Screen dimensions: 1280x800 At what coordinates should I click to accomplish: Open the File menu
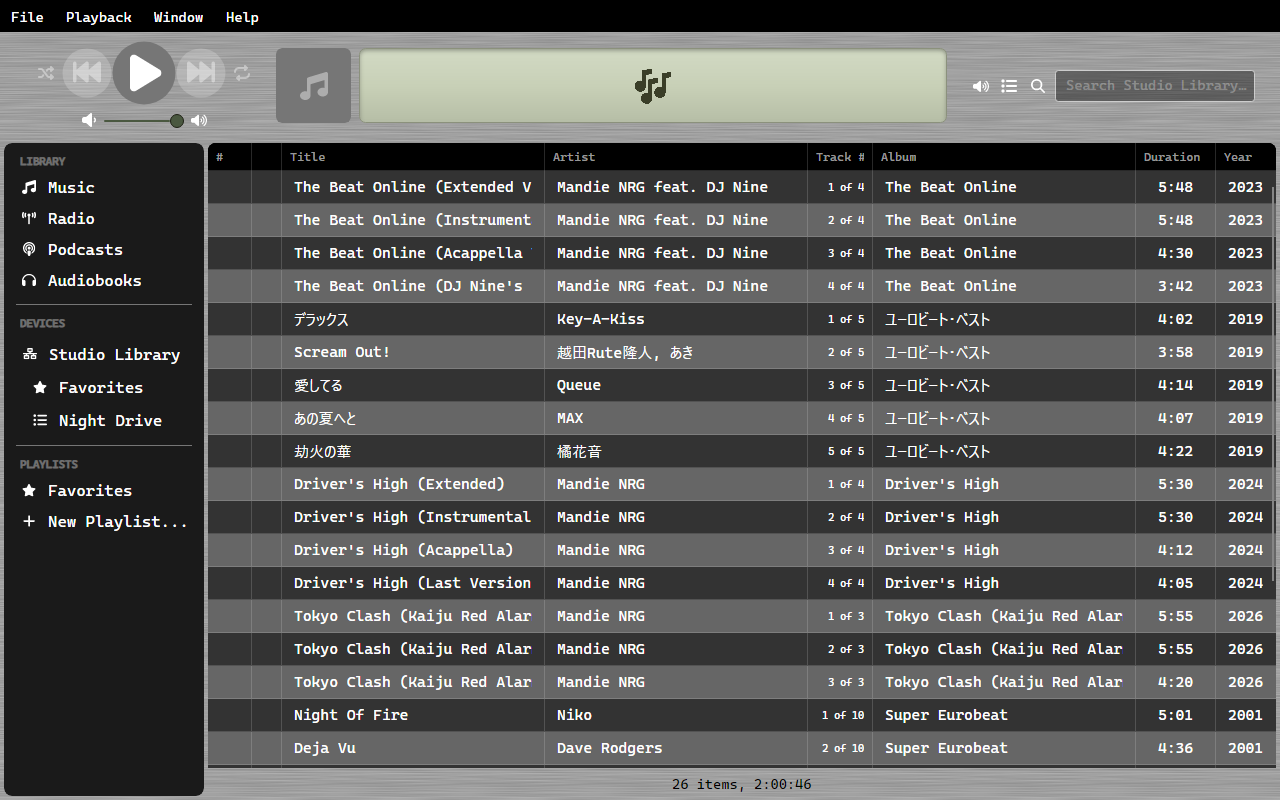pyautogui.click(x=27, y=17)
